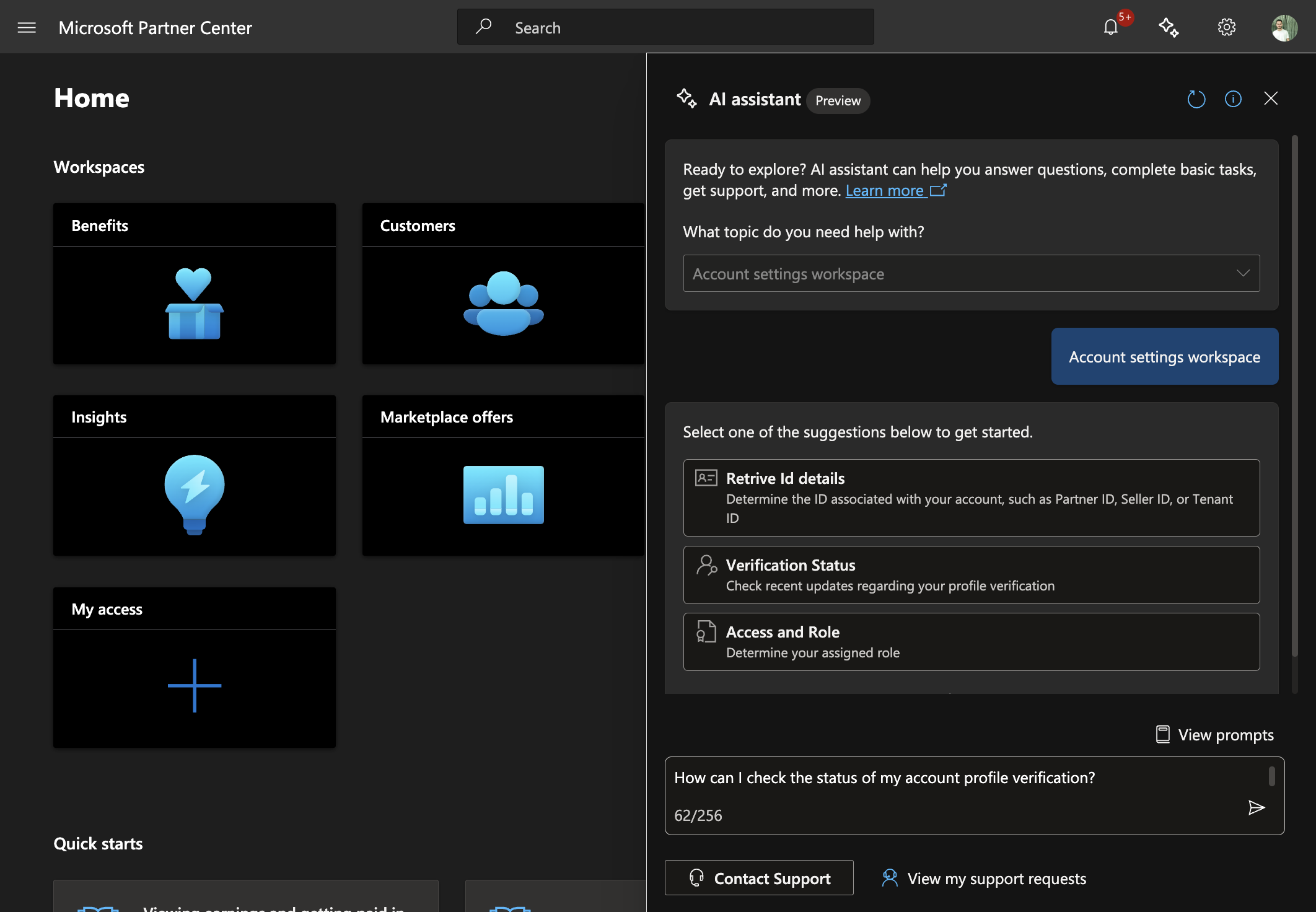1316x912 pixels.
Task: Toggle the AI assistant sparkle icon in header
Action: click(x=1169, y=28)
